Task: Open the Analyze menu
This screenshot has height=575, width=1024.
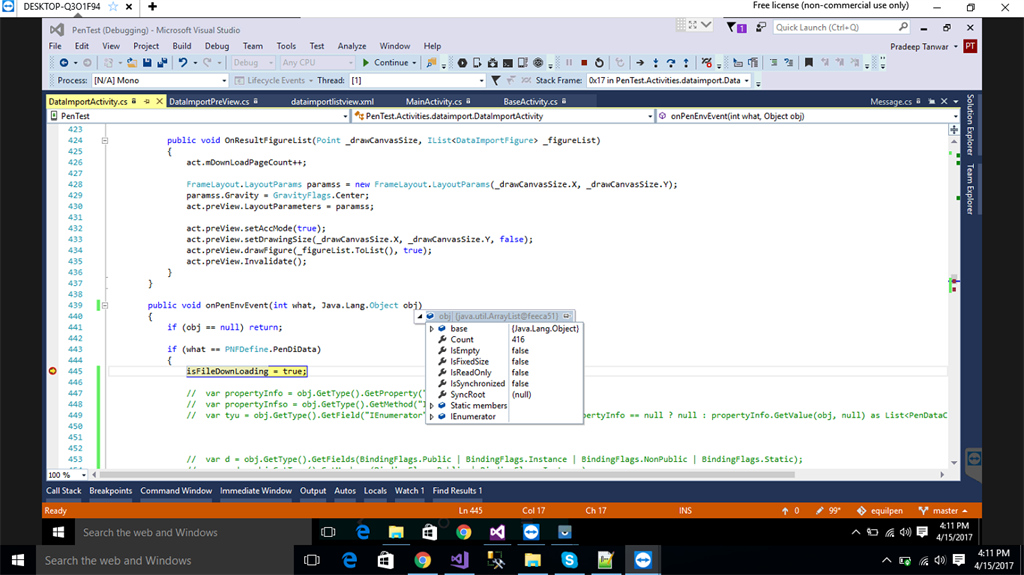Action: 351,46
